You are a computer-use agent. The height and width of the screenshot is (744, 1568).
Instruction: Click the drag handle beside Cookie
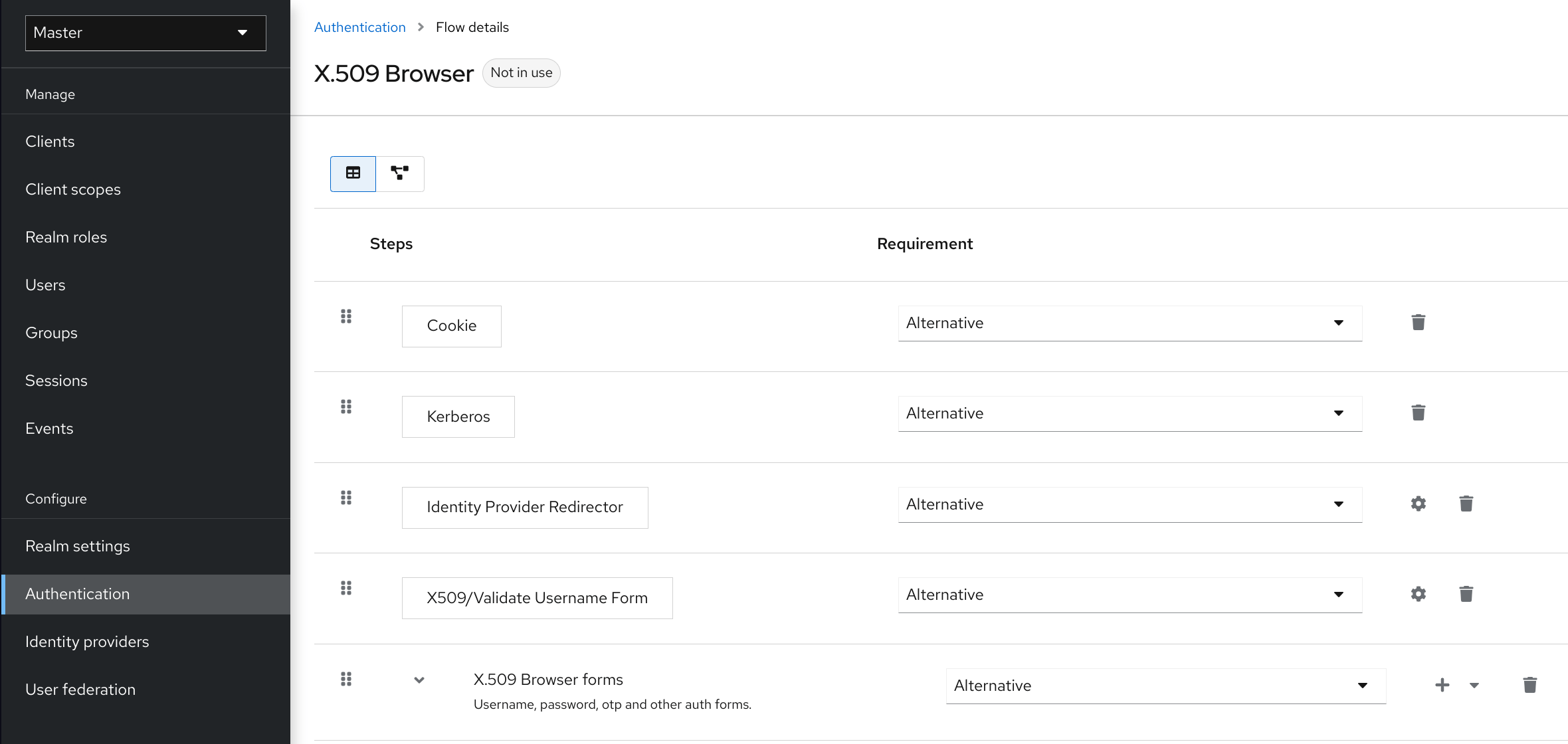coord(345,317)
